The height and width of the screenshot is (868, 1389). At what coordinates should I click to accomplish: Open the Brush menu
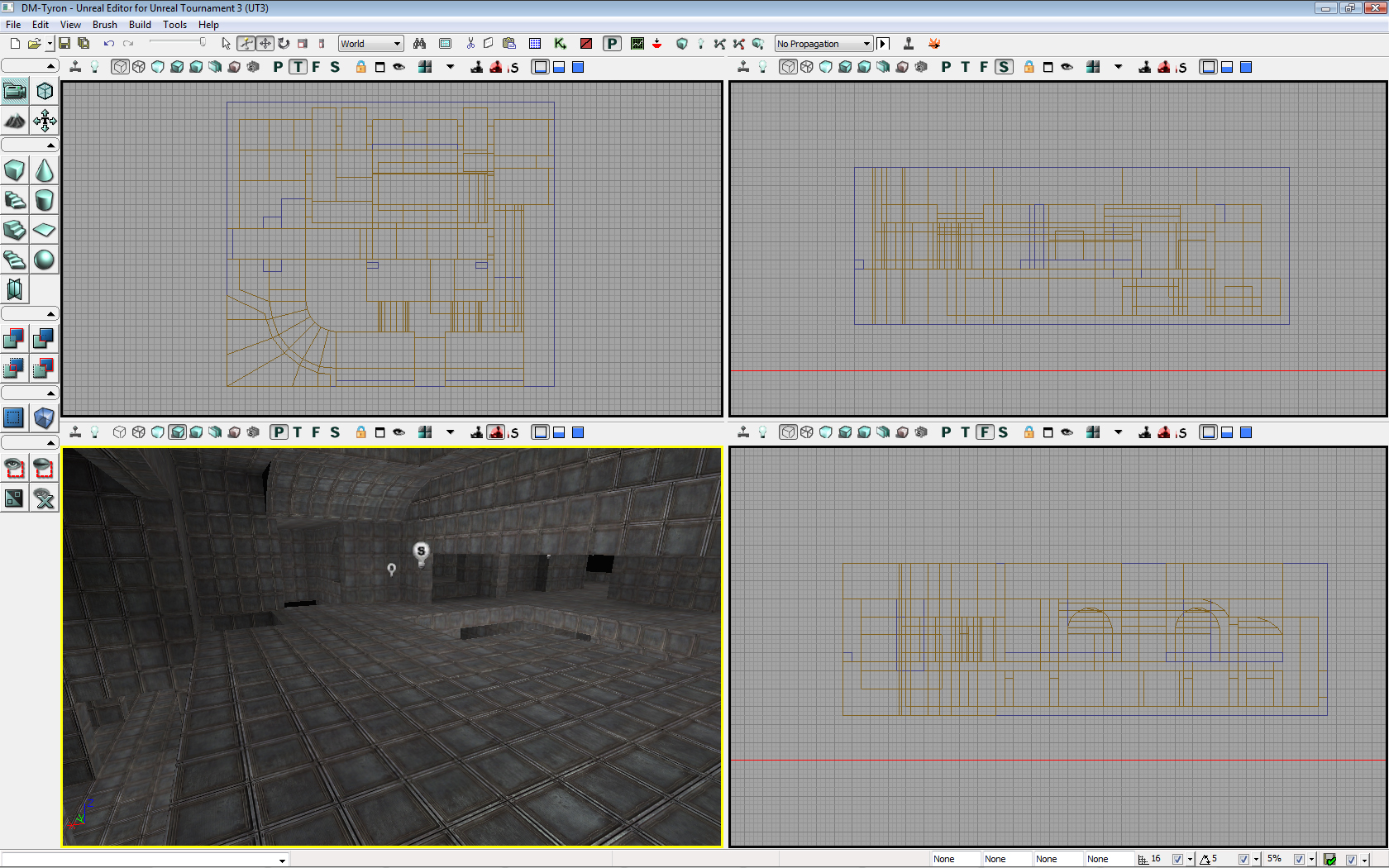point(105,25)
